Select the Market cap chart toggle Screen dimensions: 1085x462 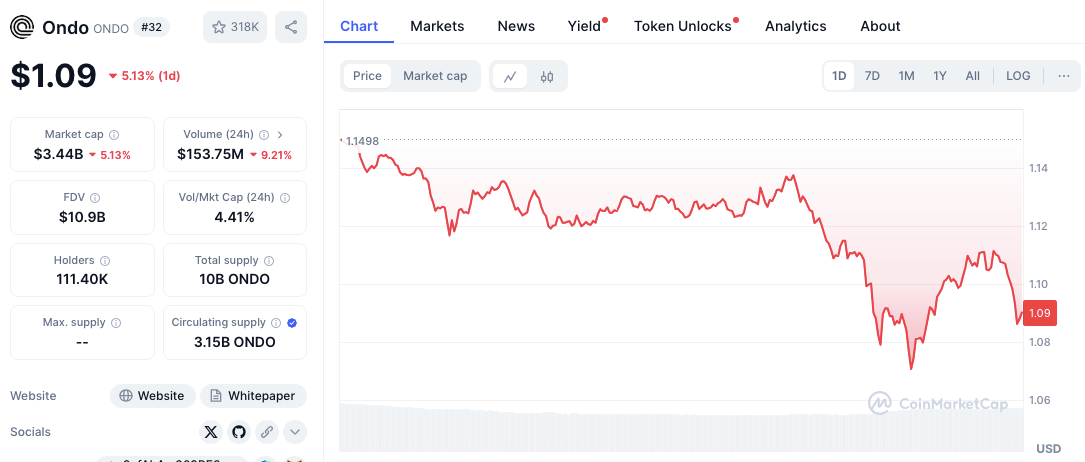(435, 76)
